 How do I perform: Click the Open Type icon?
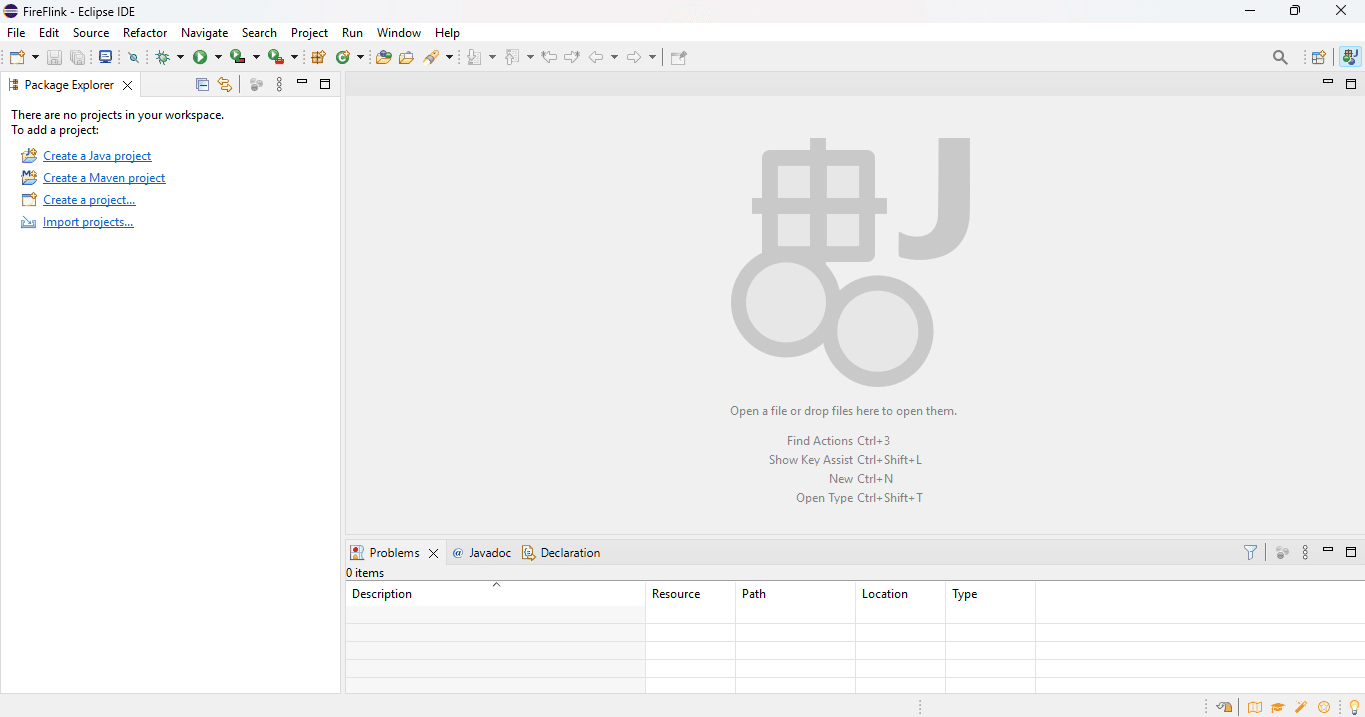384,57
